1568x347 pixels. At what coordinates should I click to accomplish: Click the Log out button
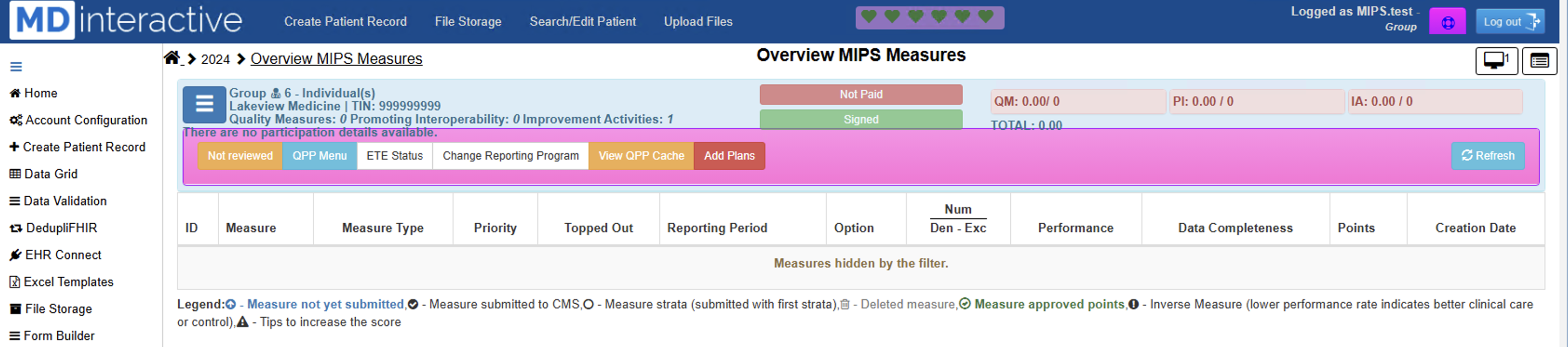pyautogui.click(x=1510, y=22)
